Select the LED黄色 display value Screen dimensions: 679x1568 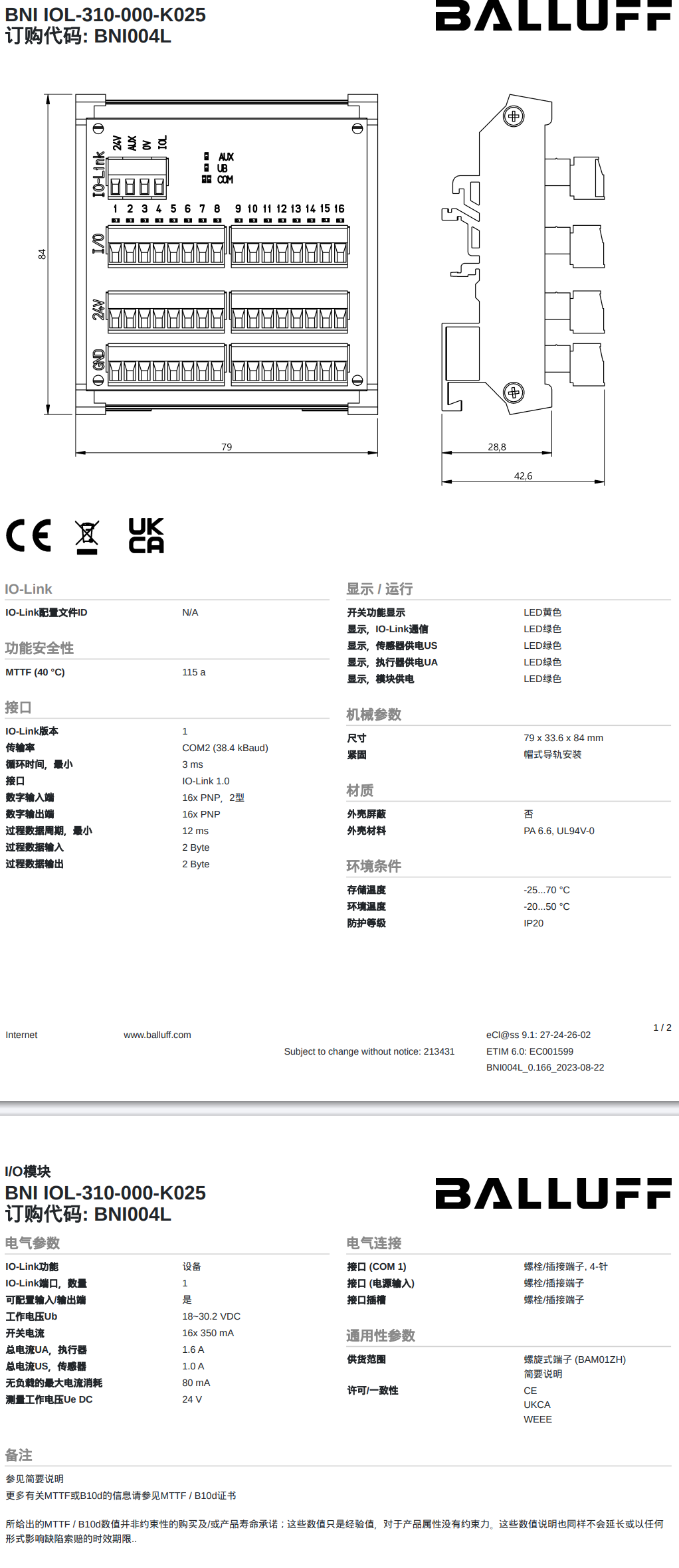(543, 612)
